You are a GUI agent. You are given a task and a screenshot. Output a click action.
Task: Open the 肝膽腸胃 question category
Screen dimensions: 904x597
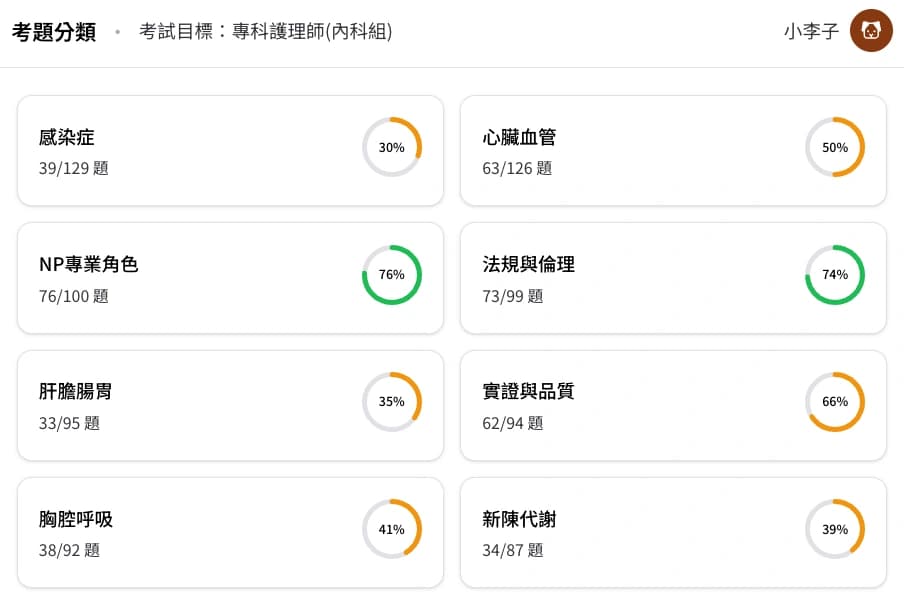click(x=200, y=405)
